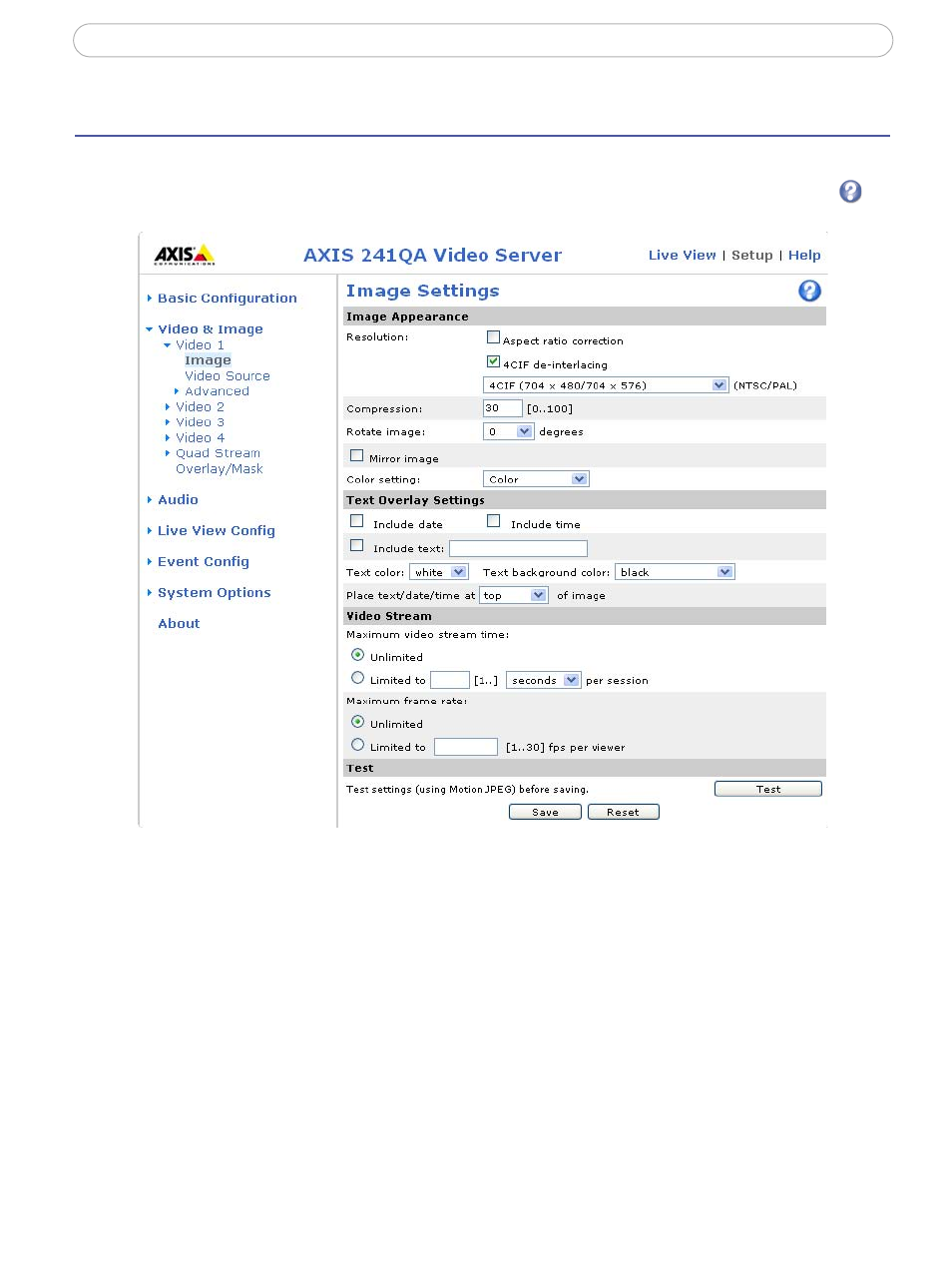Viewport: 952px width, 1261px height.
Task: Open Live View Config menu
Action: [x=217, y=530]
